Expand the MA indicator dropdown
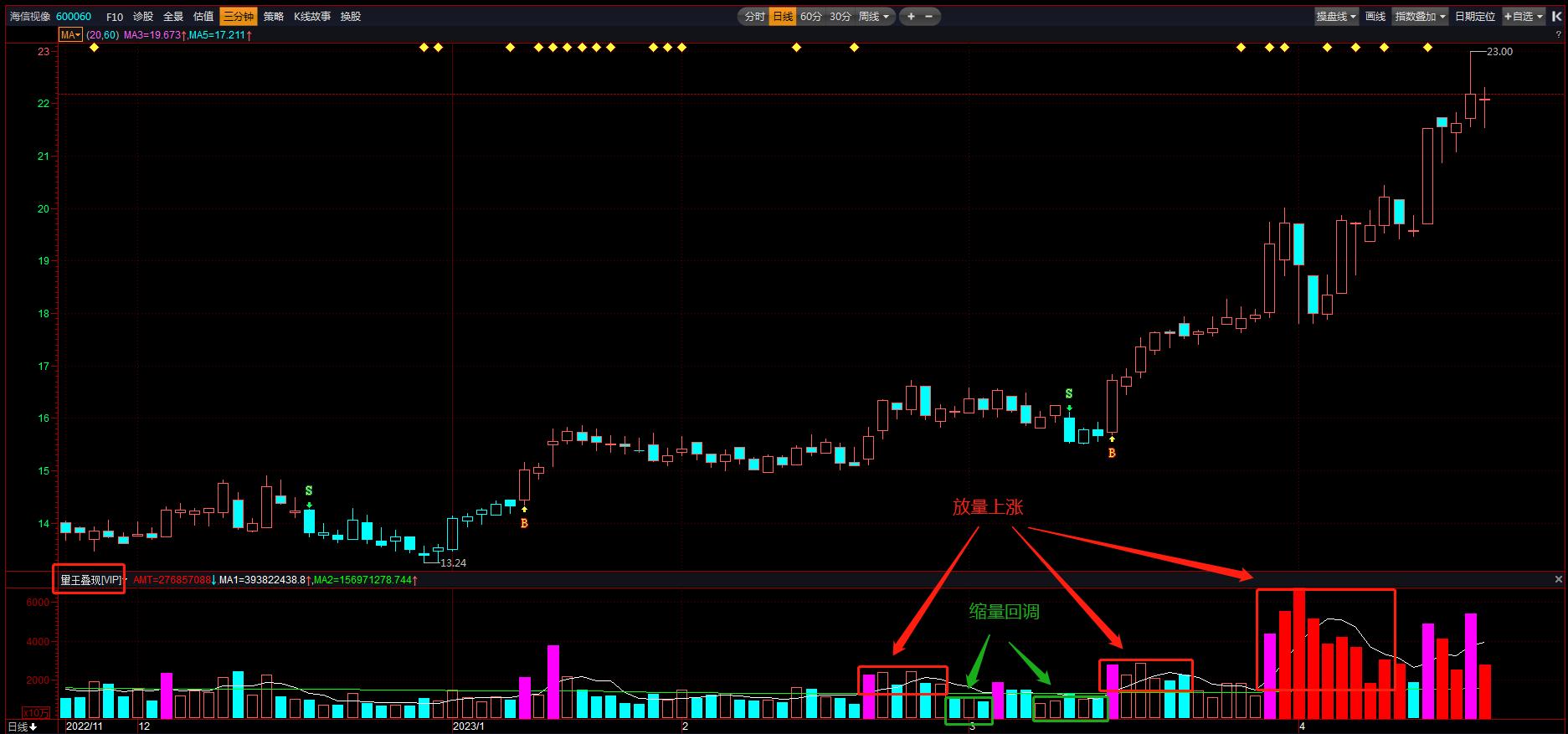This screenshot has height=734, width=1568. (70, 35)
